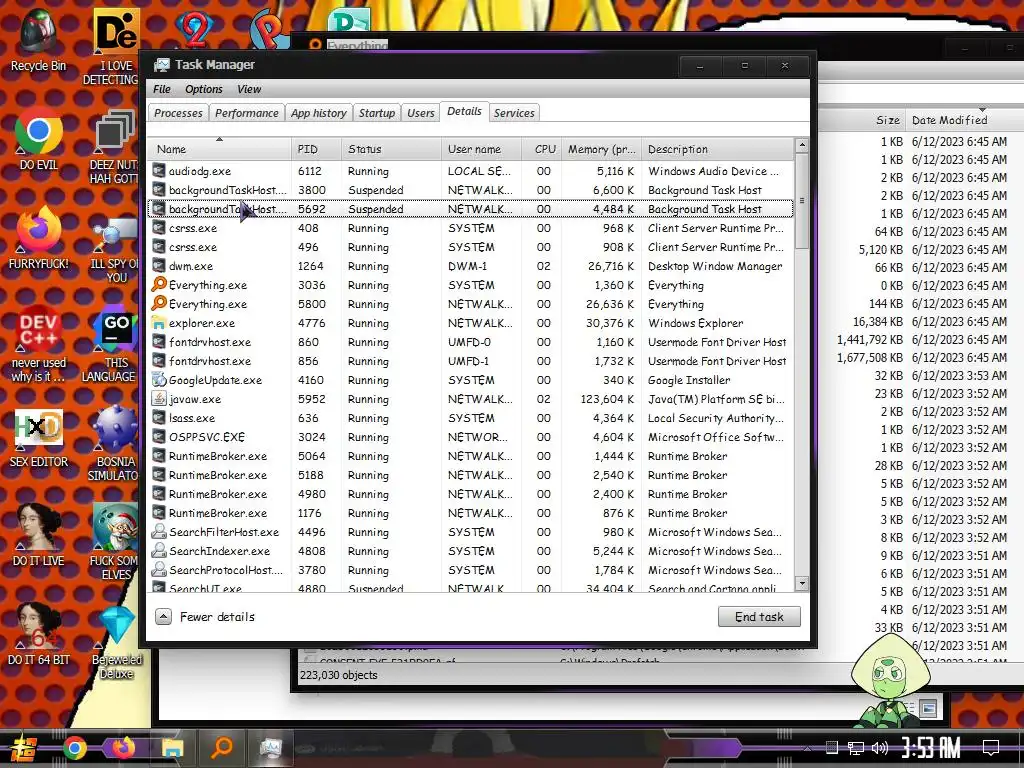Sort processes by Name column
The image size is (1024, 768).
[219, 149]
